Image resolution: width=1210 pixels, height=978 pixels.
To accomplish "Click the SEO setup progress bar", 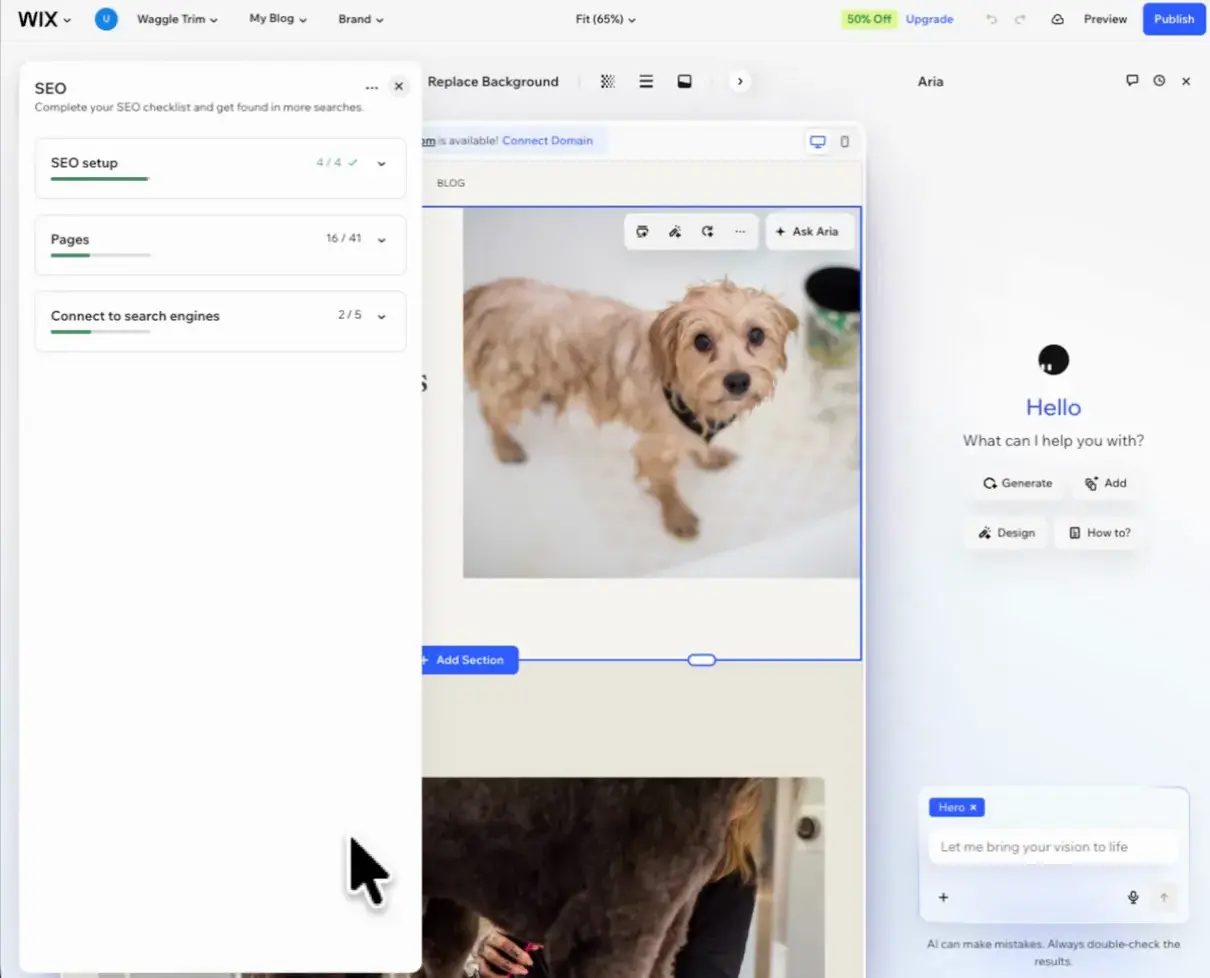I will click(100, 179).
